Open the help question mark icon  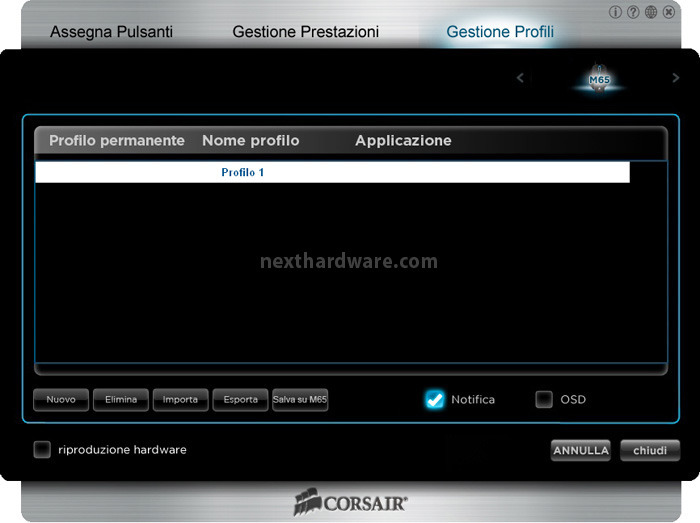(633, 12)
